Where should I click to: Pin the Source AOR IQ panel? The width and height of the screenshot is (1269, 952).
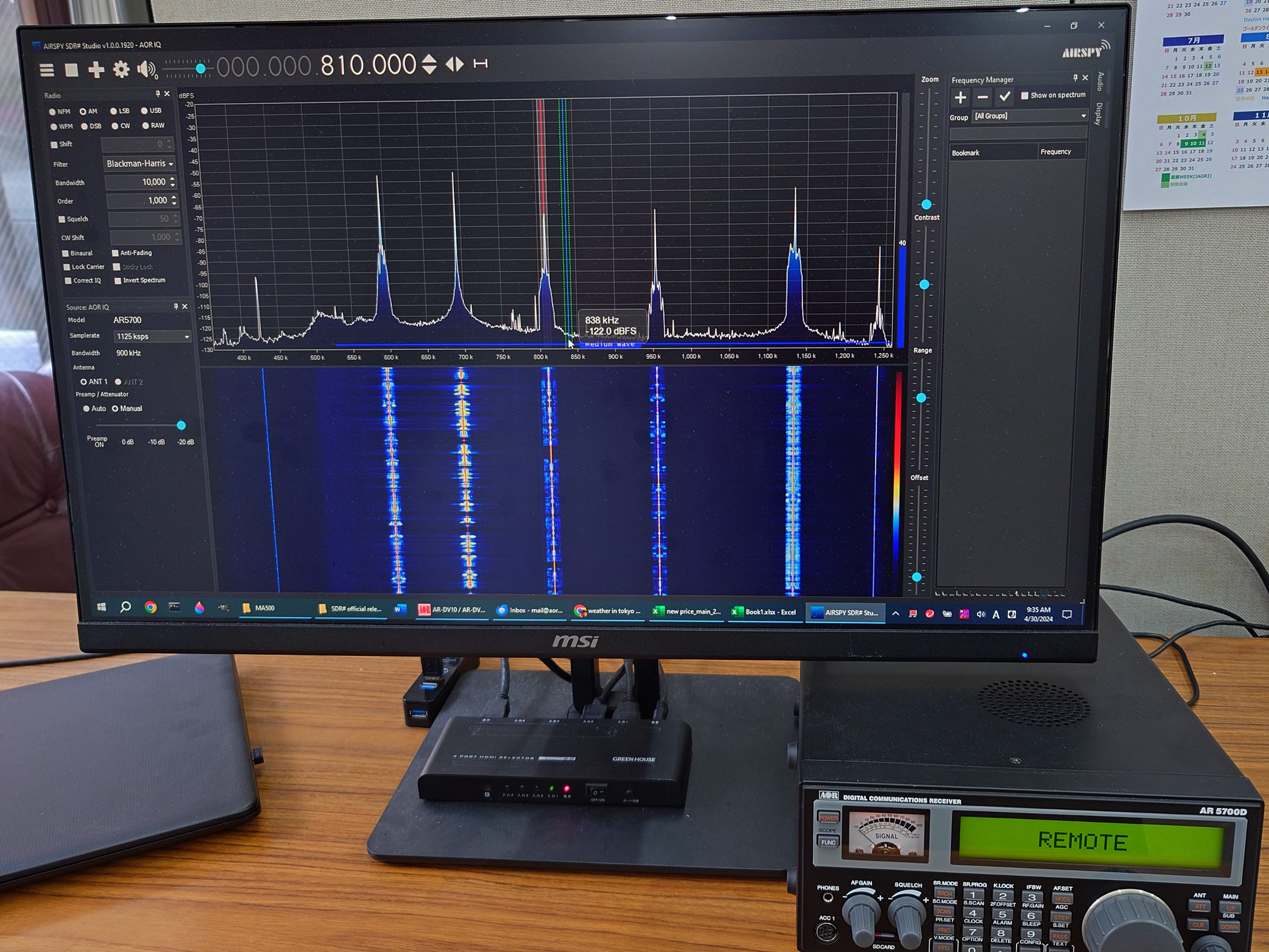tap(176, 307)
